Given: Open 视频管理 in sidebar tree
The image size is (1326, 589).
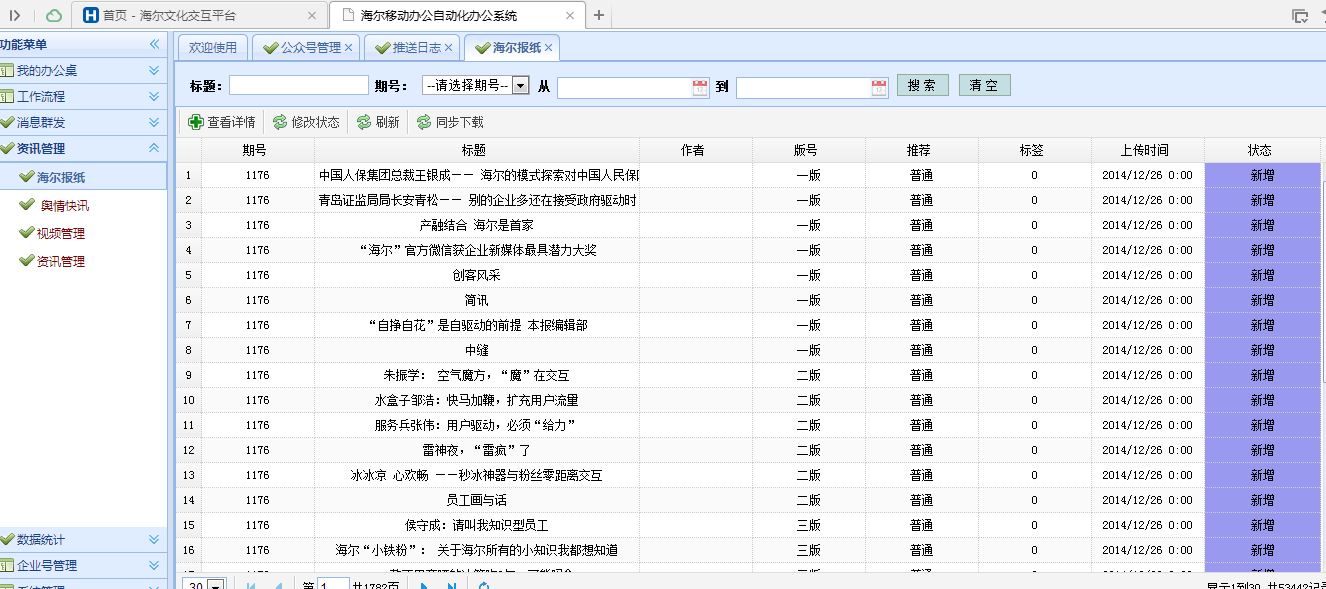Looking at the screenshot, I should 61,233.
